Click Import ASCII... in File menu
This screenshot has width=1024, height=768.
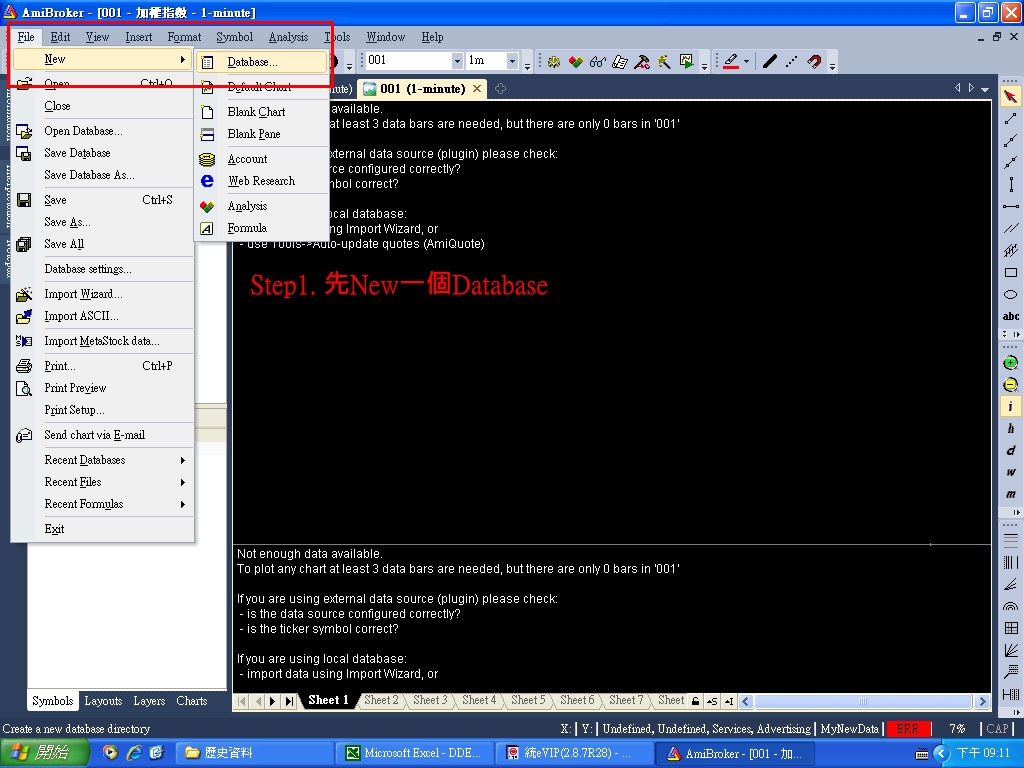103,316
